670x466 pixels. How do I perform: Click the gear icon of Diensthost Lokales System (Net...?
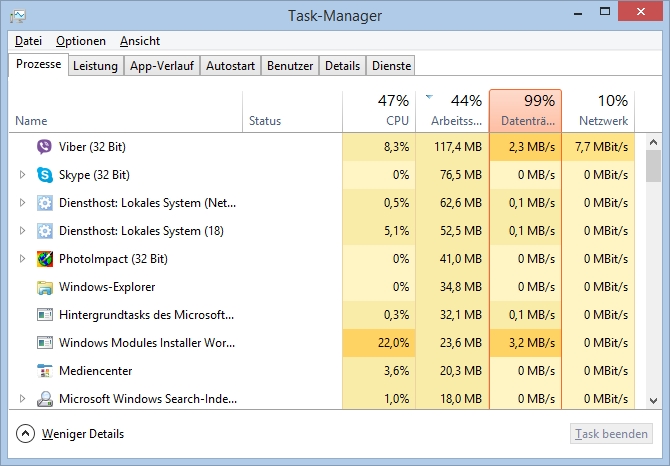point(44,203)
